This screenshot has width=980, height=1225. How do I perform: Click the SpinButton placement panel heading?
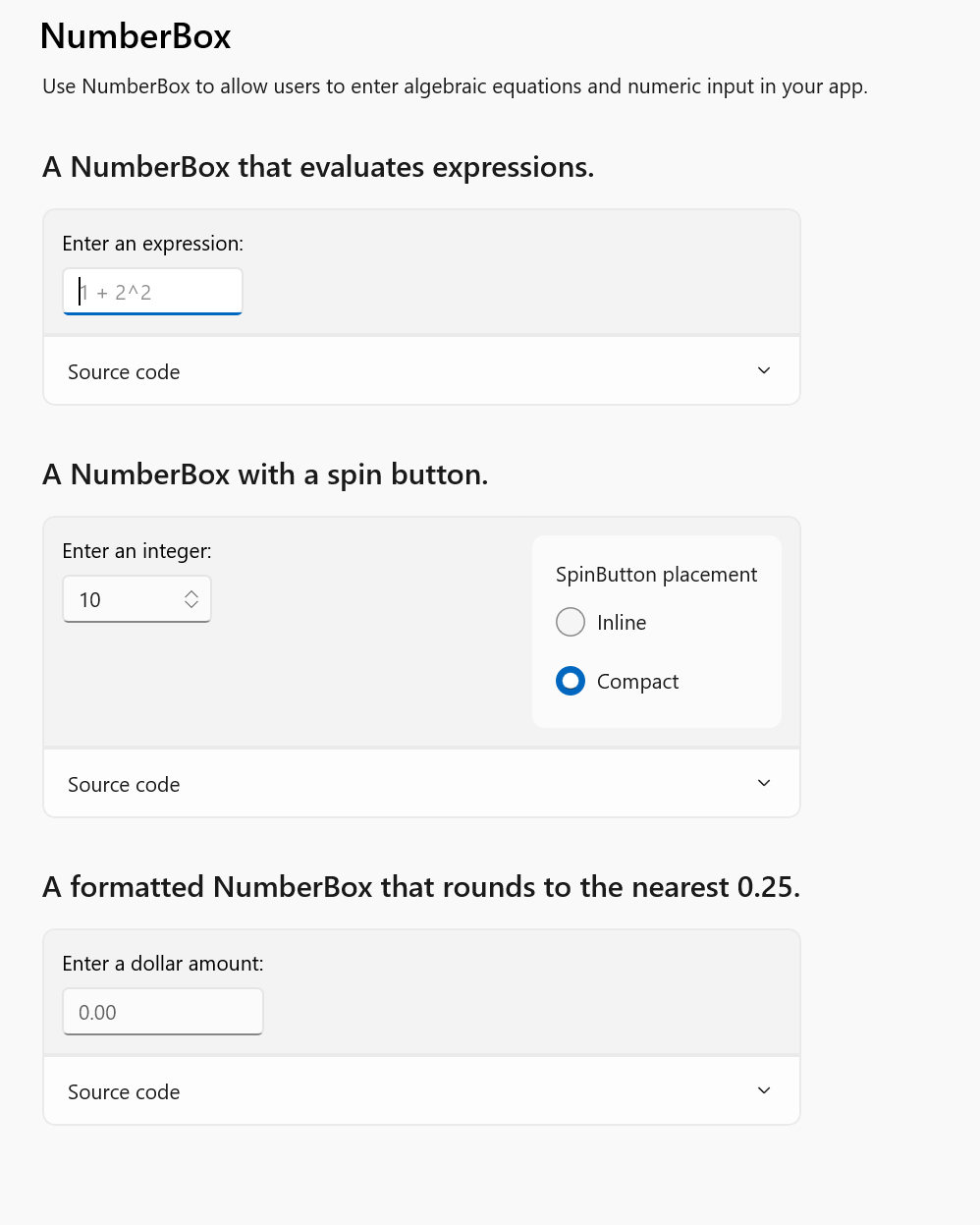(x=656, y=574)
